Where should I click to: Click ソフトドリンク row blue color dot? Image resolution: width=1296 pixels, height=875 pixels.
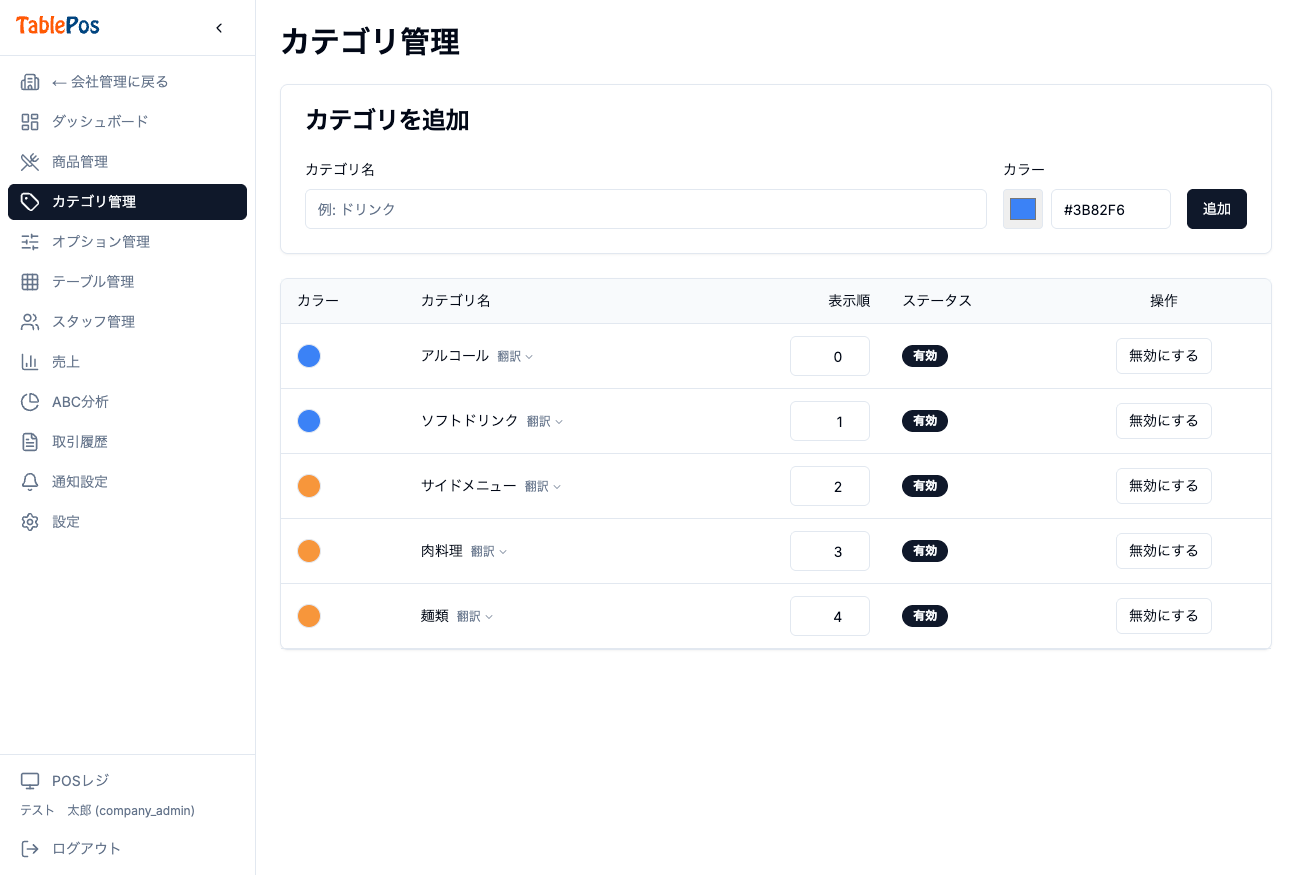309,421
